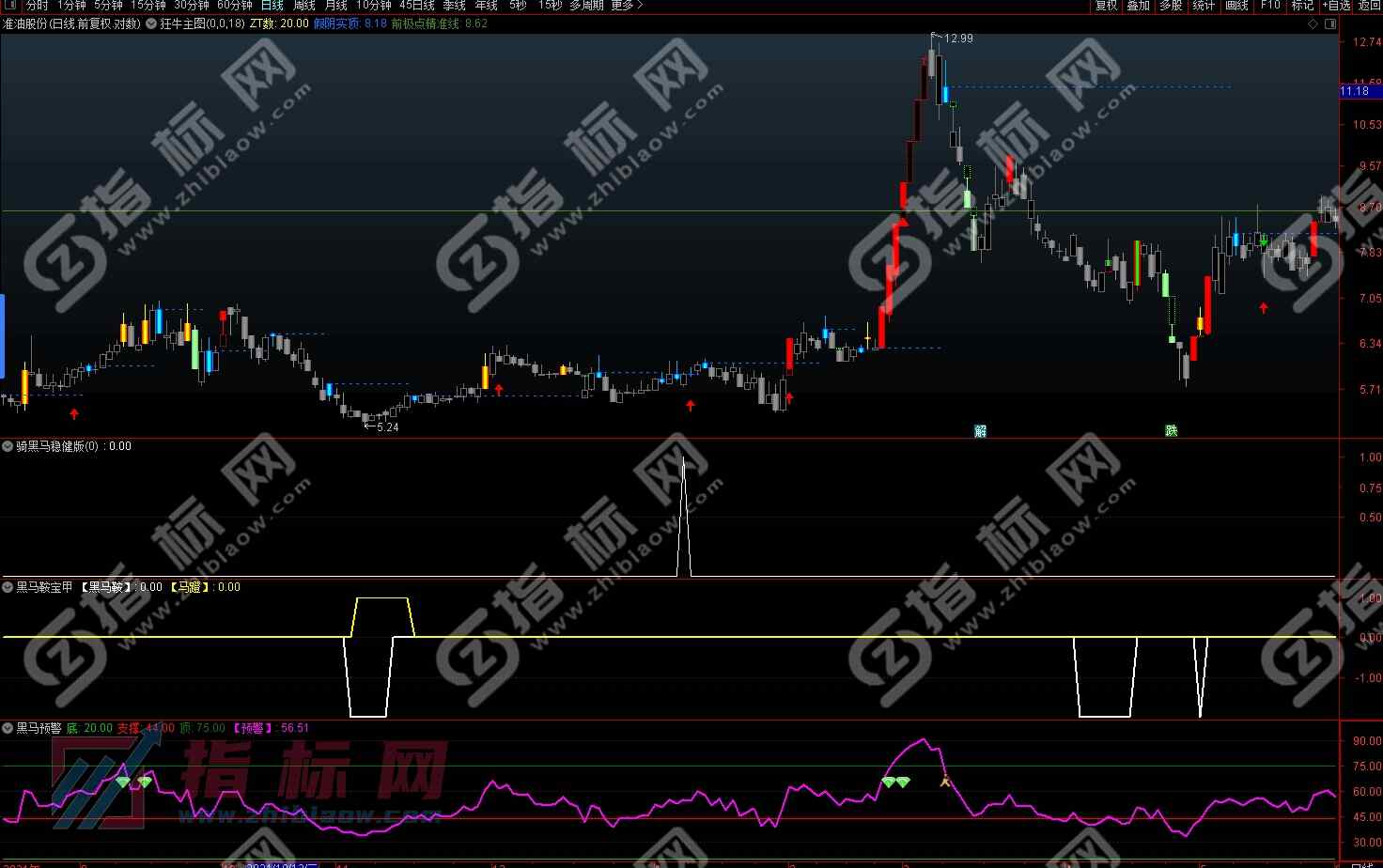Click the +自选 add to watchlist button
This screenshot has width=1383, height=868.
tap(1337, 6)
